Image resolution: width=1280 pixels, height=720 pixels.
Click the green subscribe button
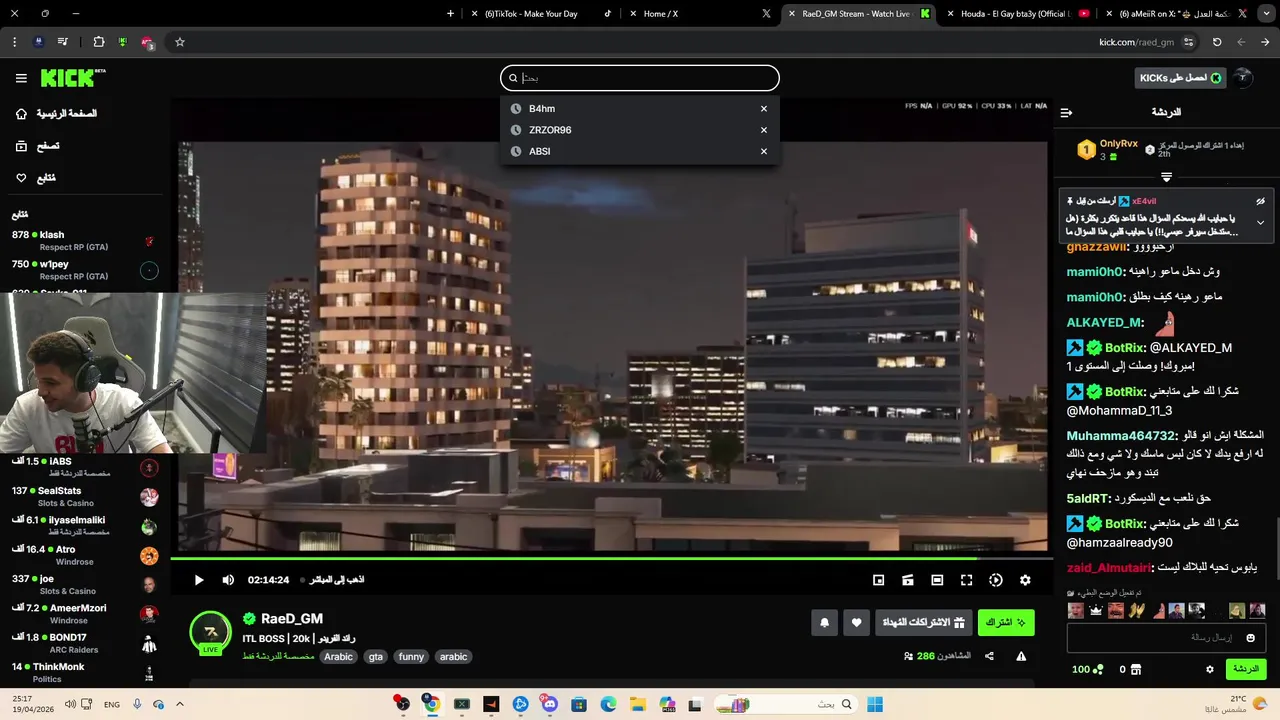(1006, 622)
